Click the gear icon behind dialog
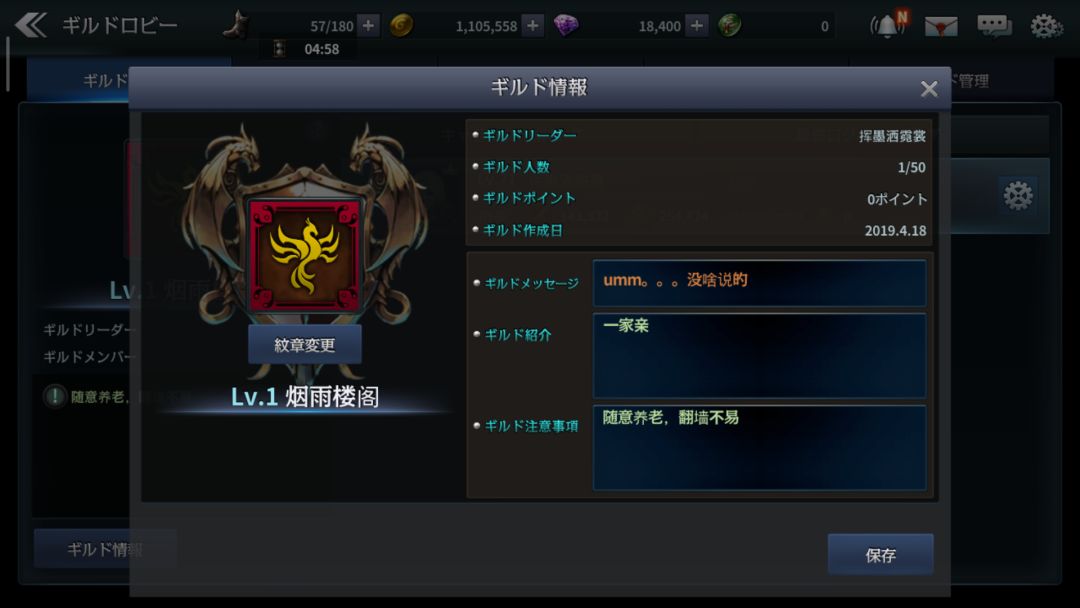Image resolution: width=1080 pixels, height=608 pixels. pyautogui.click(x=1017, y=196)
